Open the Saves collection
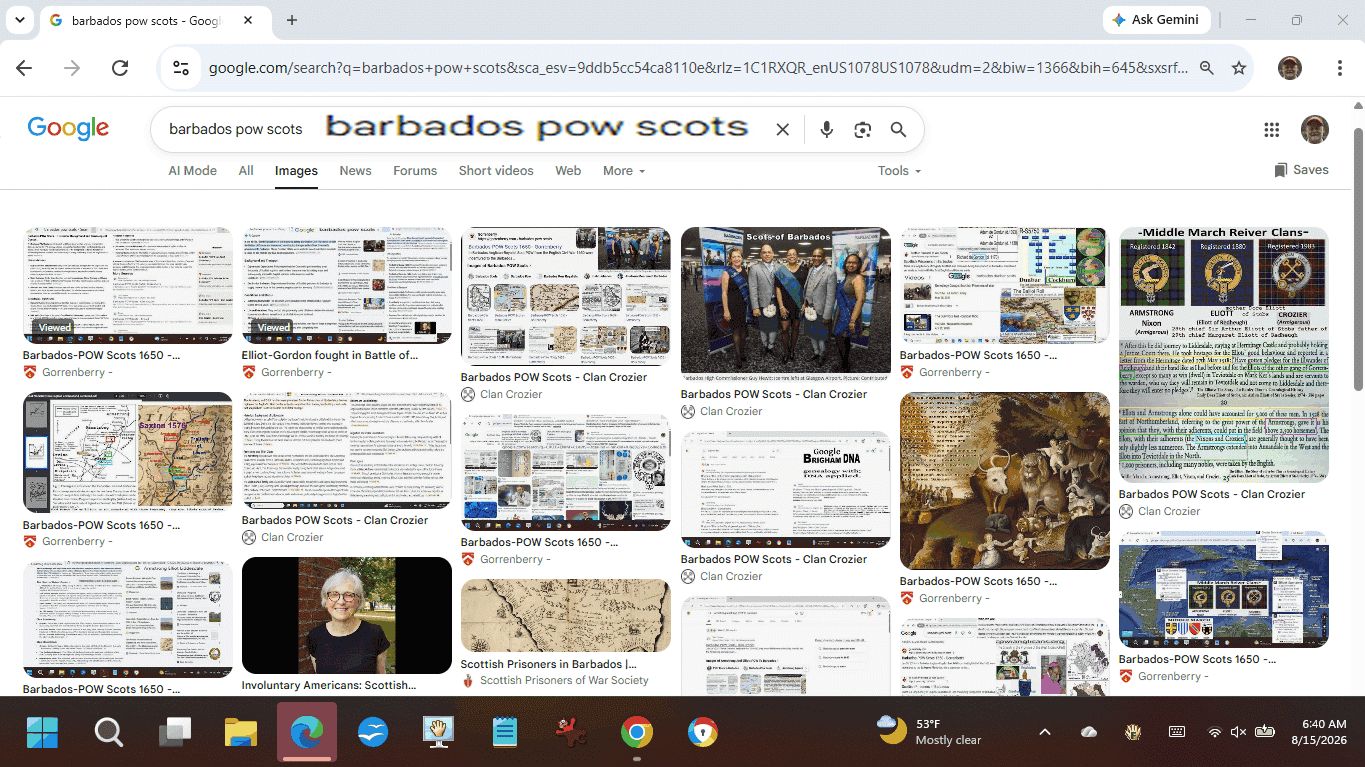The image size is (1365, 767). click(1301, 170)
